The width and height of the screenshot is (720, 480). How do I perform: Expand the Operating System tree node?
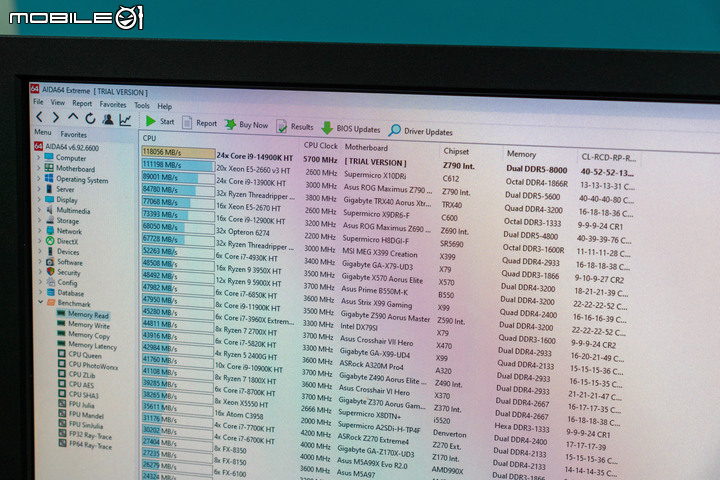(x=39, y=178)
